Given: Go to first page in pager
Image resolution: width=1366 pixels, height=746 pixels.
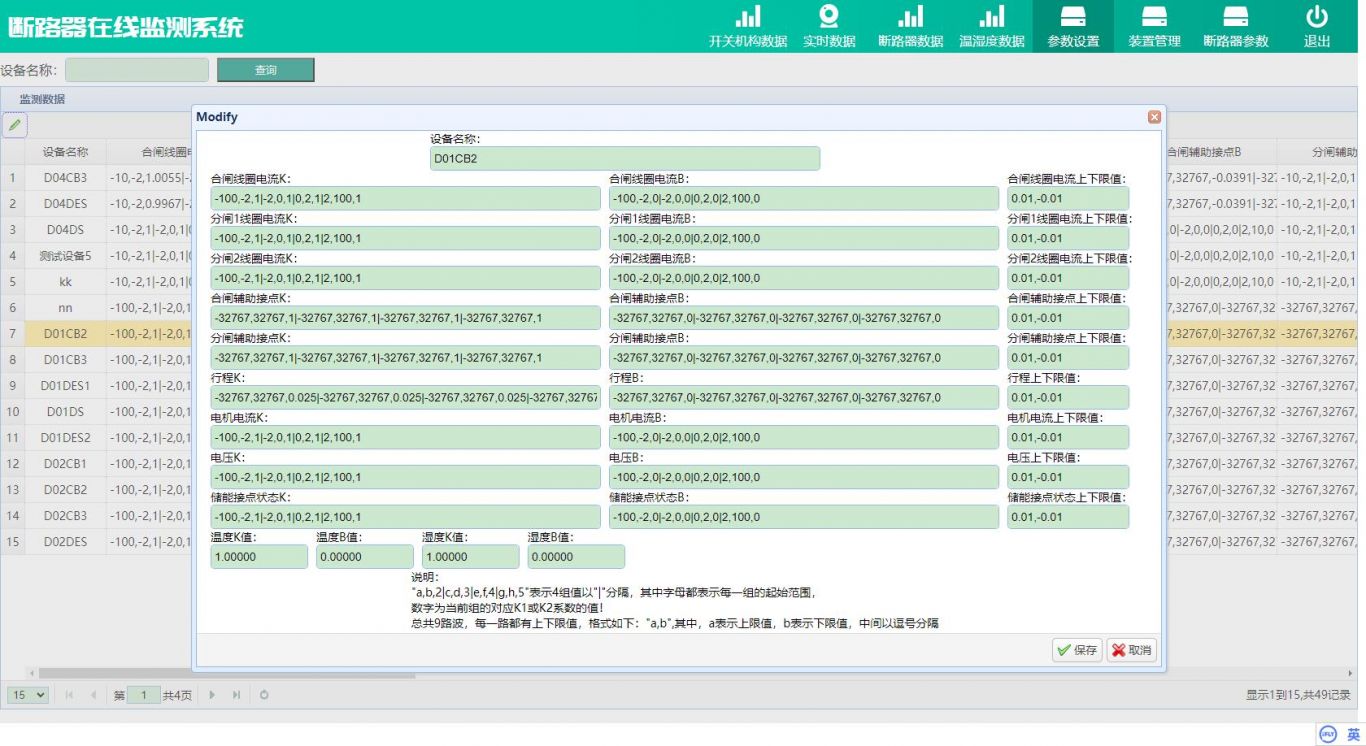Looking at the screenshot, I should [x=70, y=694].
